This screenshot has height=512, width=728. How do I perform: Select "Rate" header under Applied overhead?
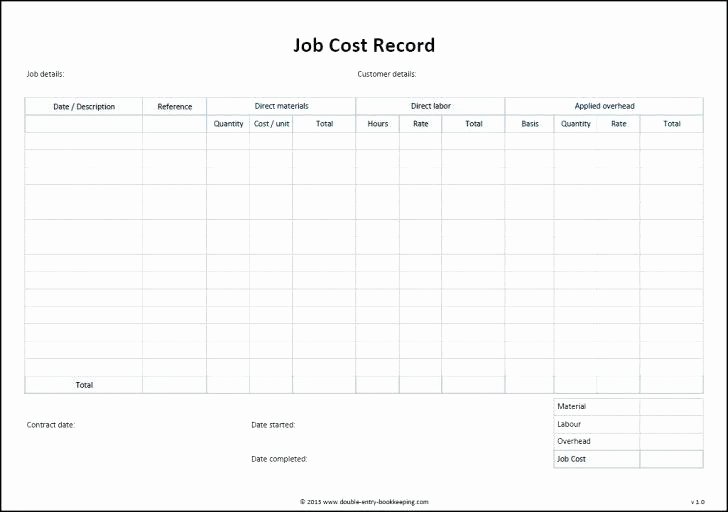click(618, 124)
